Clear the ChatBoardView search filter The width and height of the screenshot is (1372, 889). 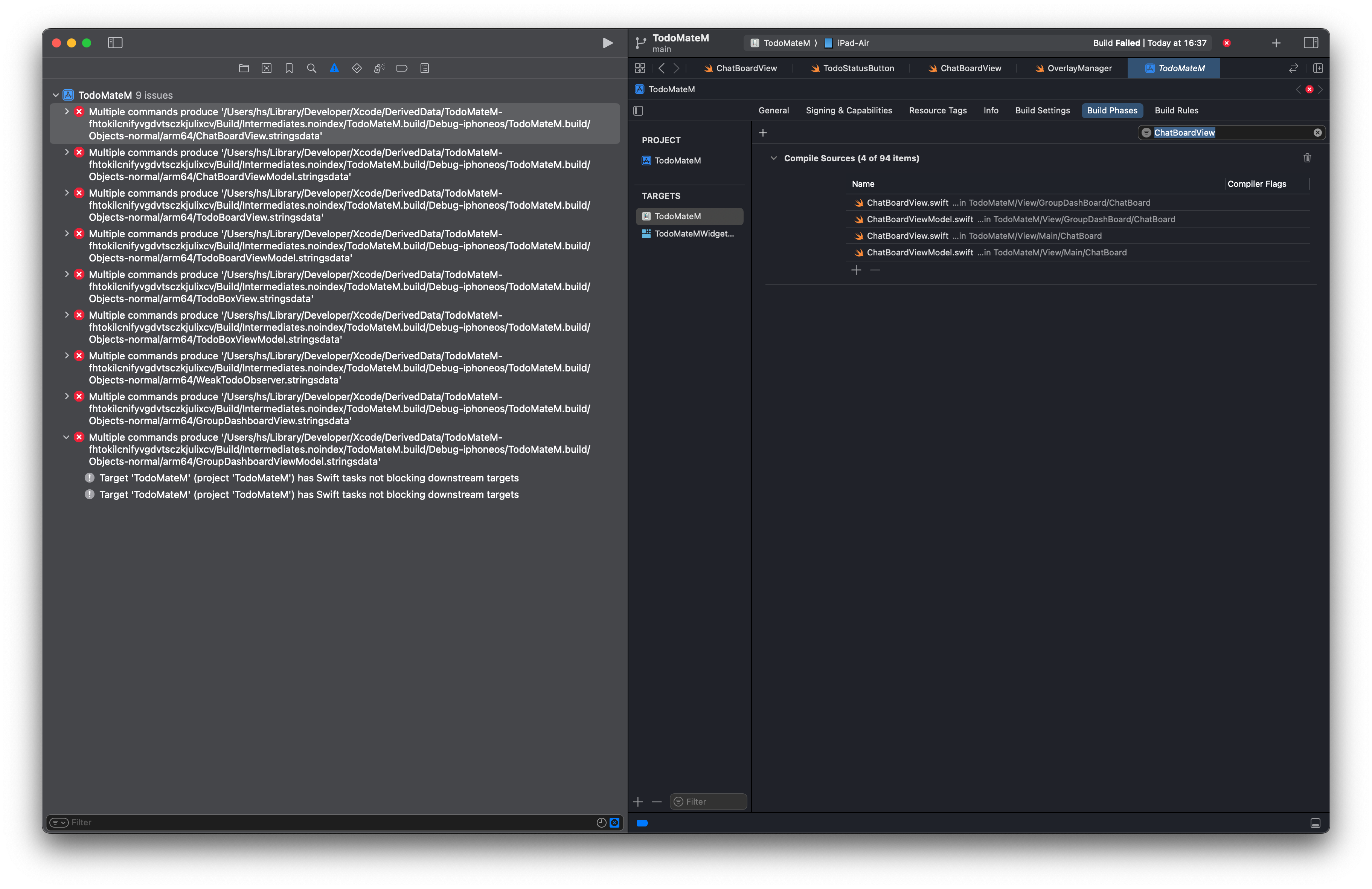pyautogui.click(x=1317, y=133)
